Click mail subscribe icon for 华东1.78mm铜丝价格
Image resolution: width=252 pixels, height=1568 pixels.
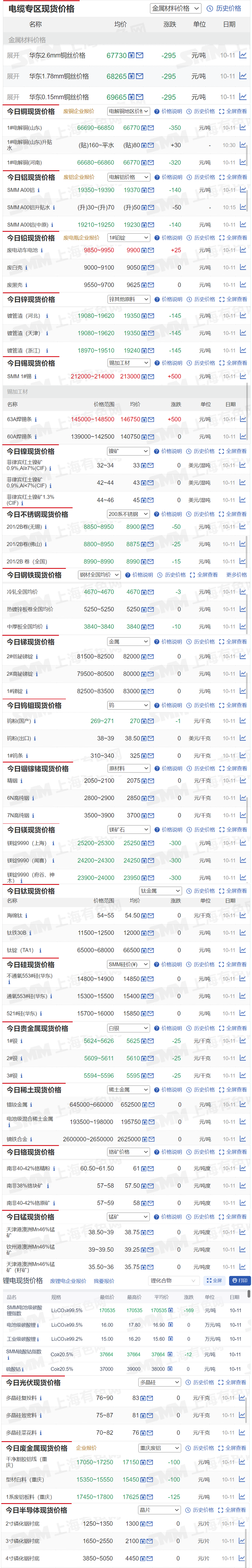pos(140,76)
